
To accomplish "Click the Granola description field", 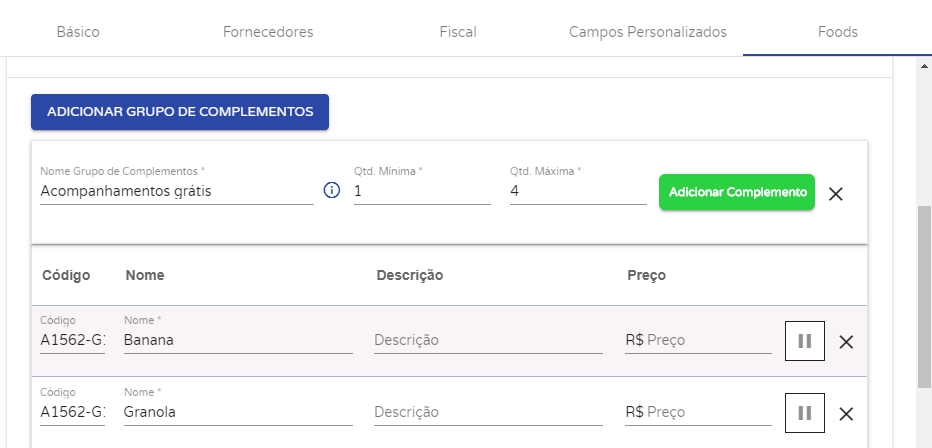I will [x=488, y=412].
